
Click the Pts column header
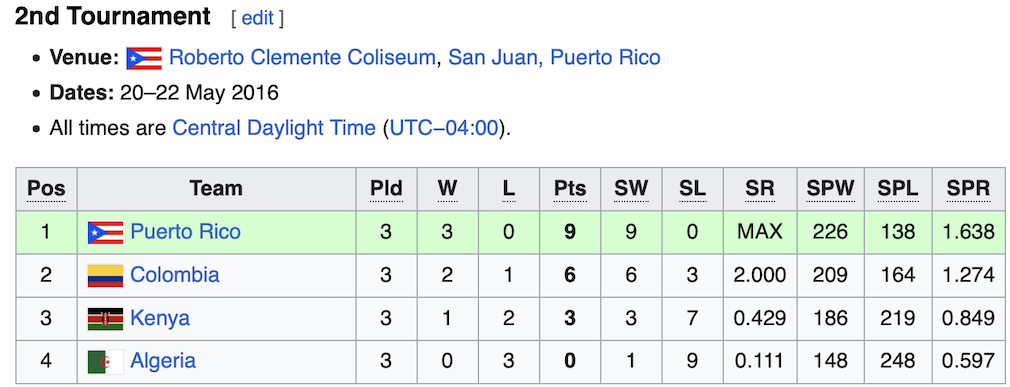[570, 189]
